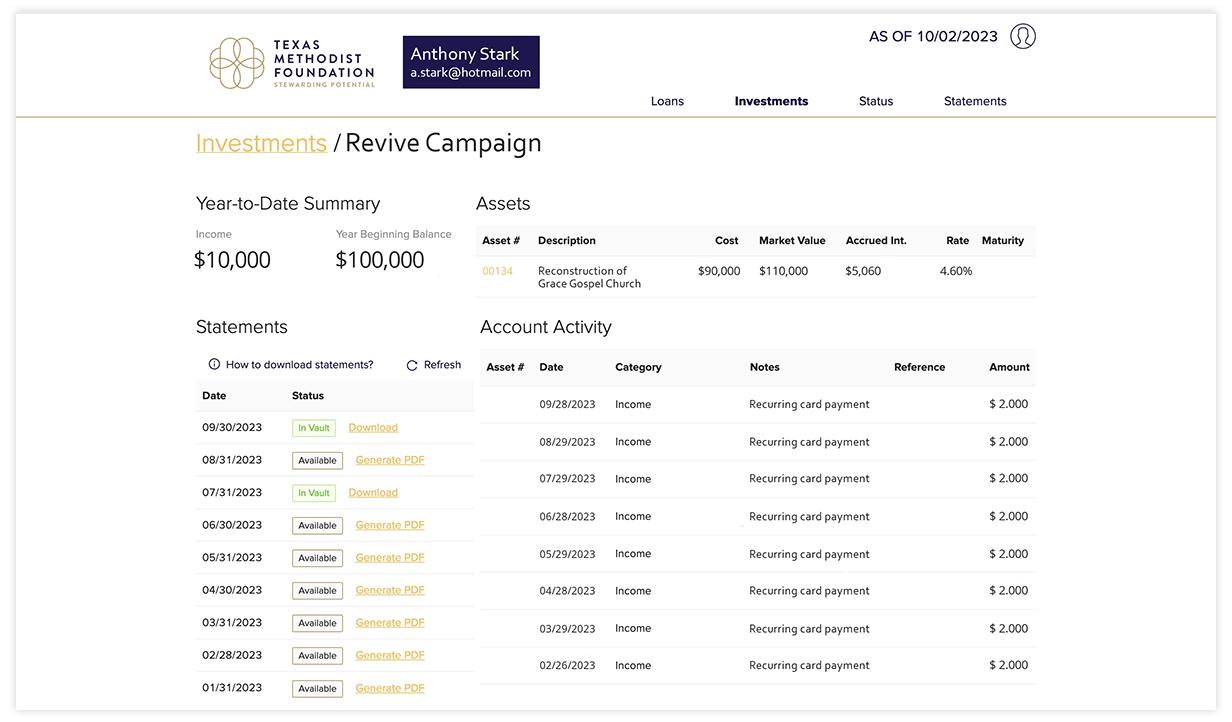This screenshot has width=1232, height=722.
Task: Open the Loans tab
Action: click(x=667, y=101)
